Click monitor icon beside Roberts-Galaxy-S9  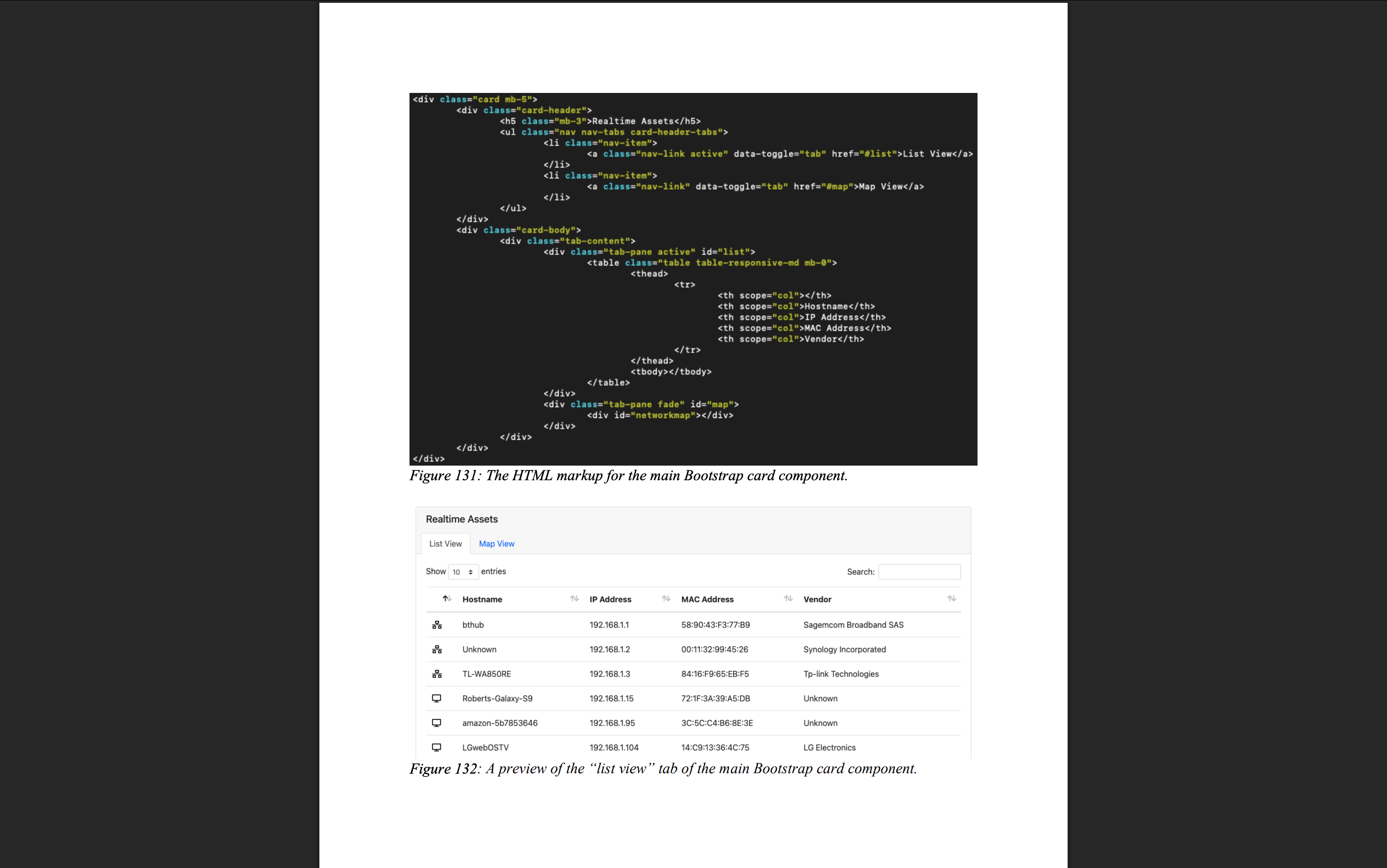click(437, 699)
